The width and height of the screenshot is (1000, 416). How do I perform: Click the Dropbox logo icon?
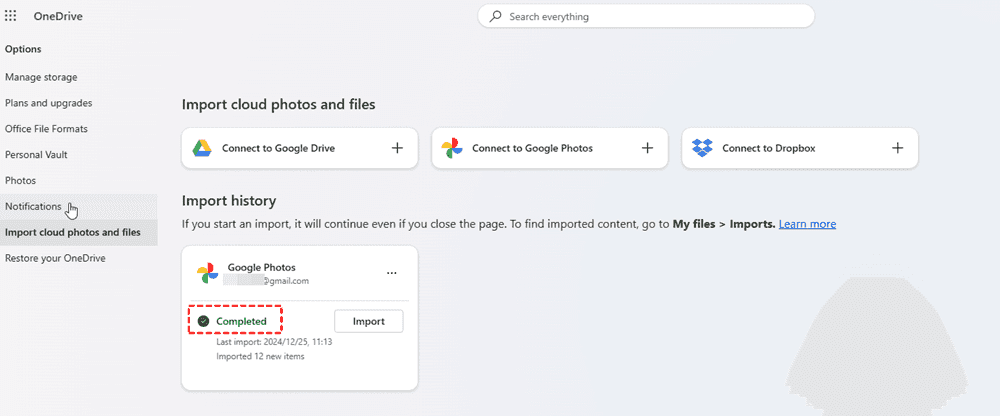[702, 148]
